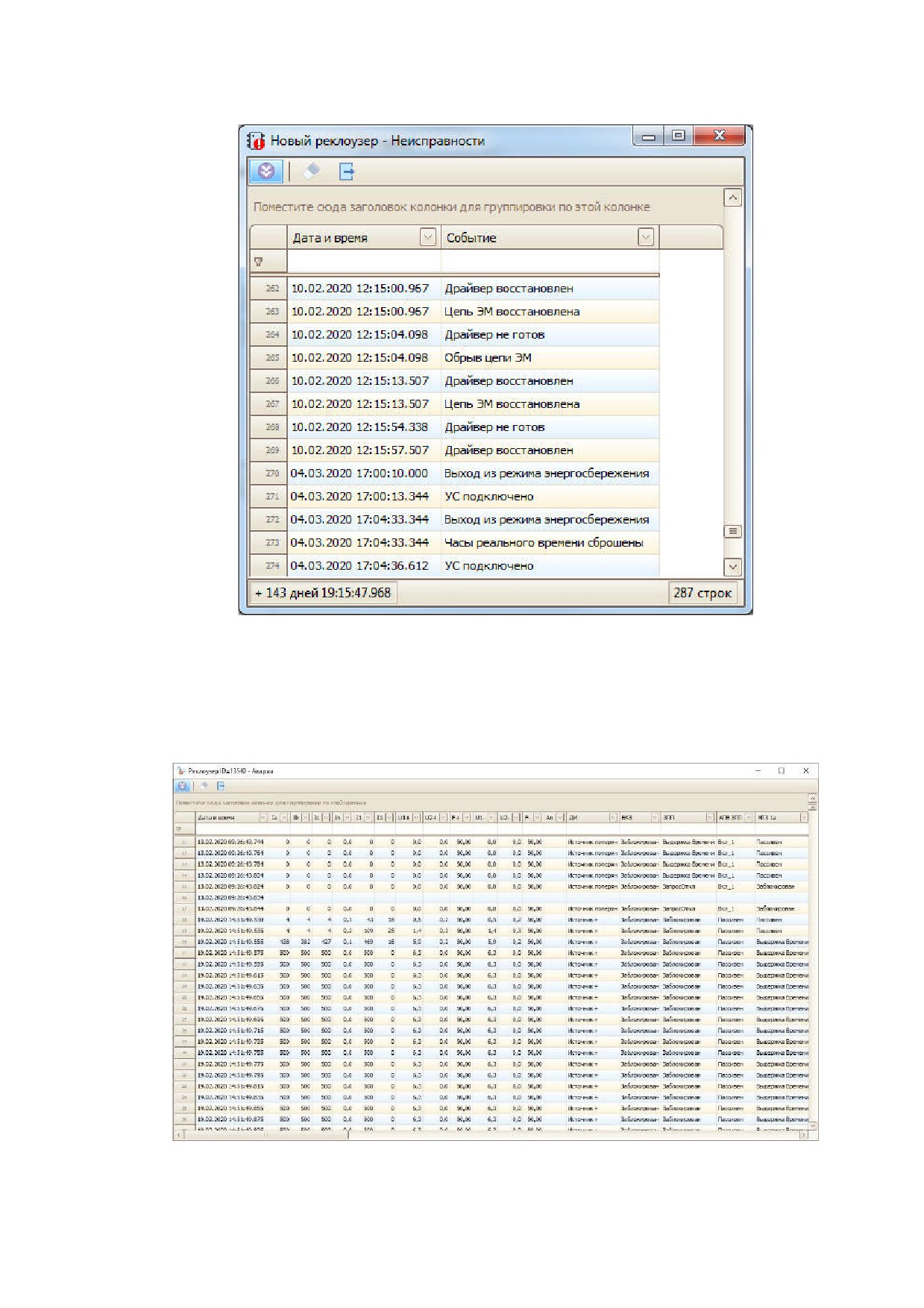Viewport: 924px width, 1308px height.
Task: Click the Дата и время column header in Неисправности
Action: pos(364,237)
